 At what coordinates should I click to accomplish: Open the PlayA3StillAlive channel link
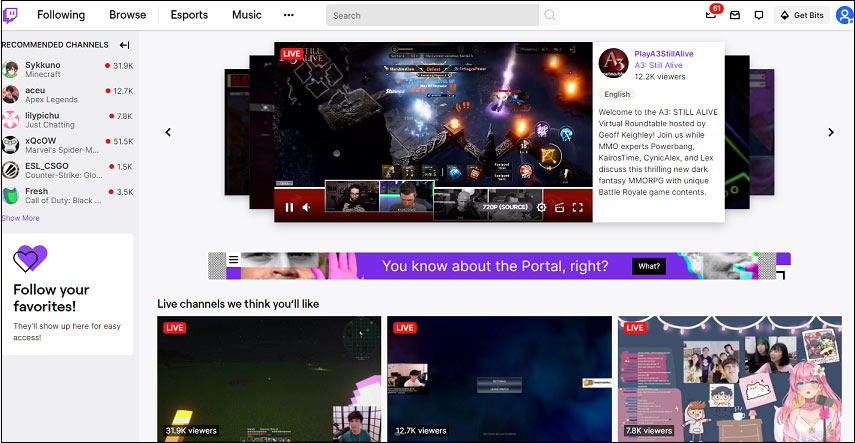pos(664,54)
